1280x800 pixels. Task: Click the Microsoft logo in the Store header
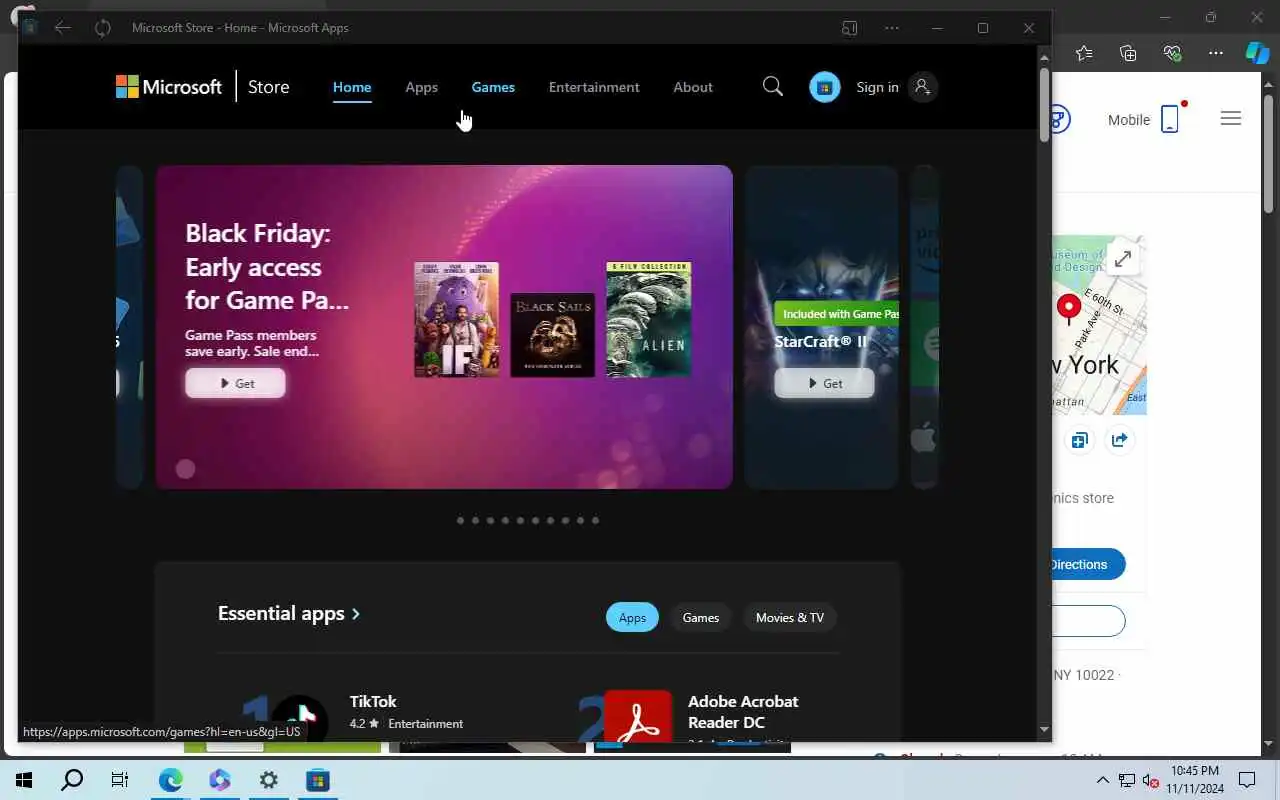coord(169,87)
